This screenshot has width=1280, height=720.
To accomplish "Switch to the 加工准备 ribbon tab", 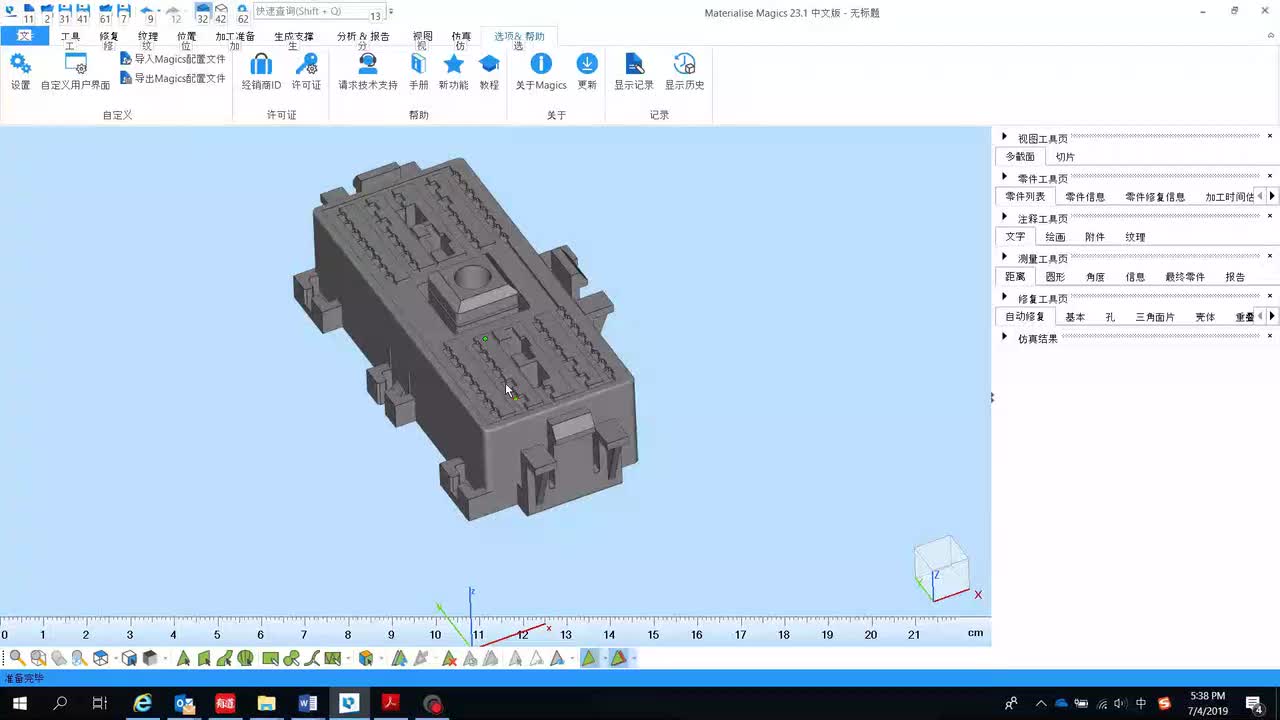I will coord(235,37).
